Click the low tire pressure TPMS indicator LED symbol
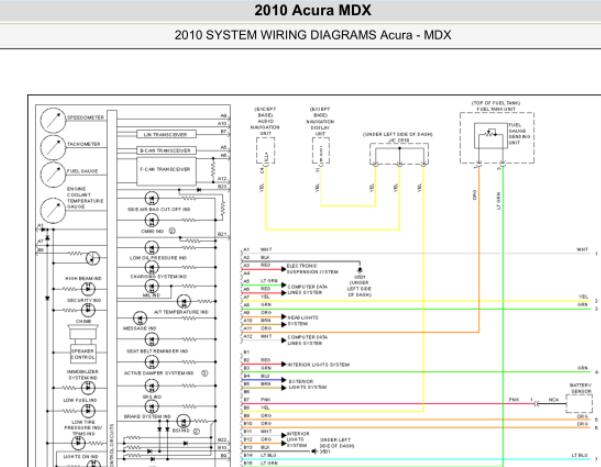 (79, 443)
